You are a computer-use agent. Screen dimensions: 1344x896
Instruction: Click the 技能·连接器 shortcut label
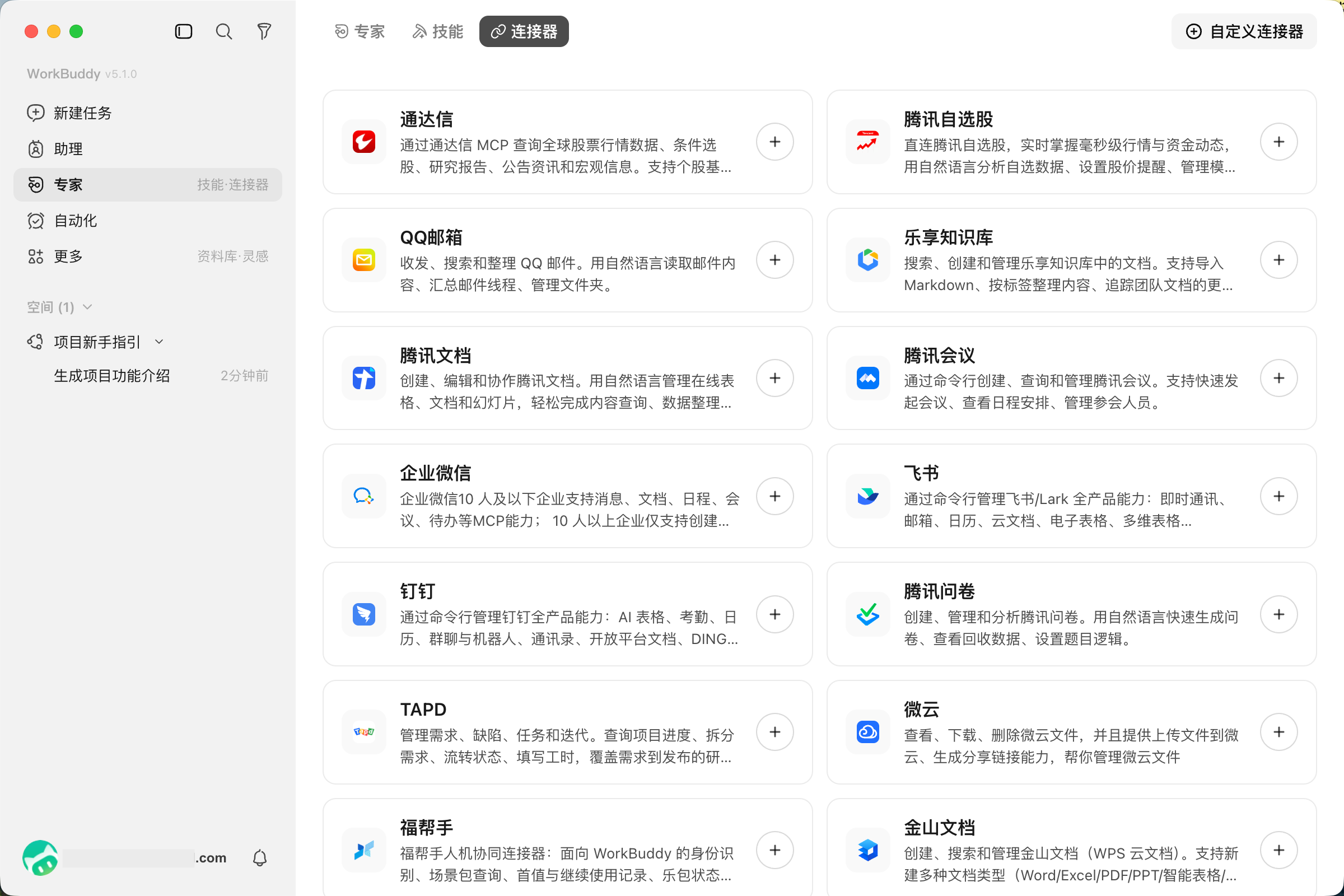click(x=232, y=185)
